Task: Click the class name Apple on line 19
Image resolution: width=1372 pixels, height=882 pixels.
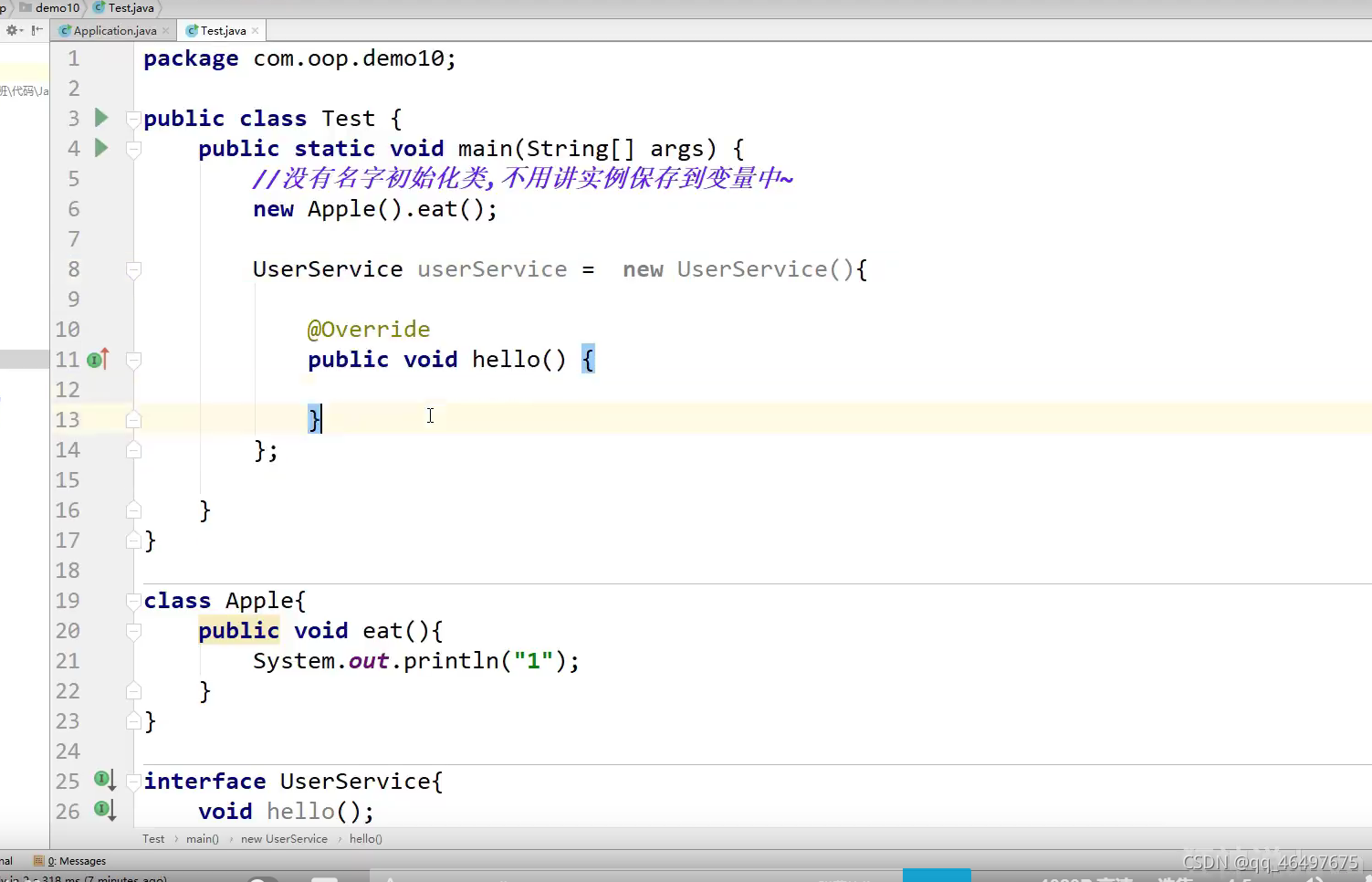Action: pyautogui.click(x=259, y=601)
